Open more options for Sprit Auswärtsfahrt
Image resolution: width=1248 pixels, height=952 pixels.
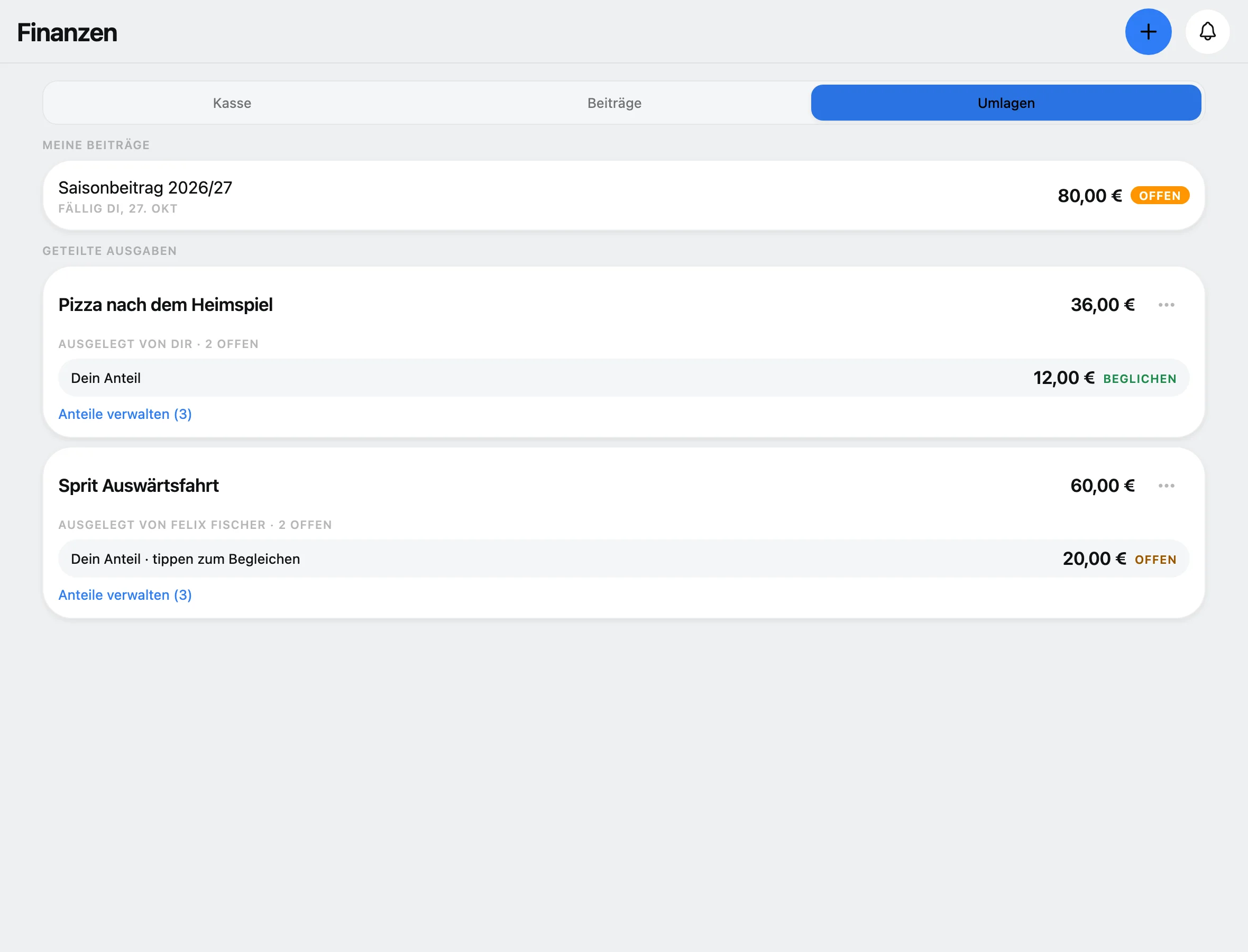[1166, 486]
